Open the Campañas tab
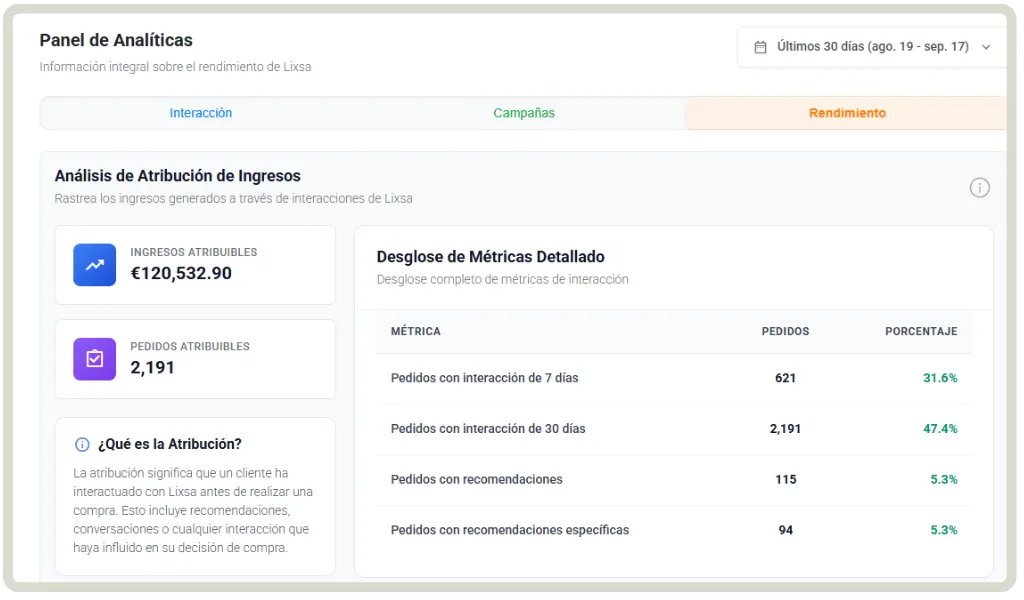The height and width of the screenshot is (600, 1024). 524,113
